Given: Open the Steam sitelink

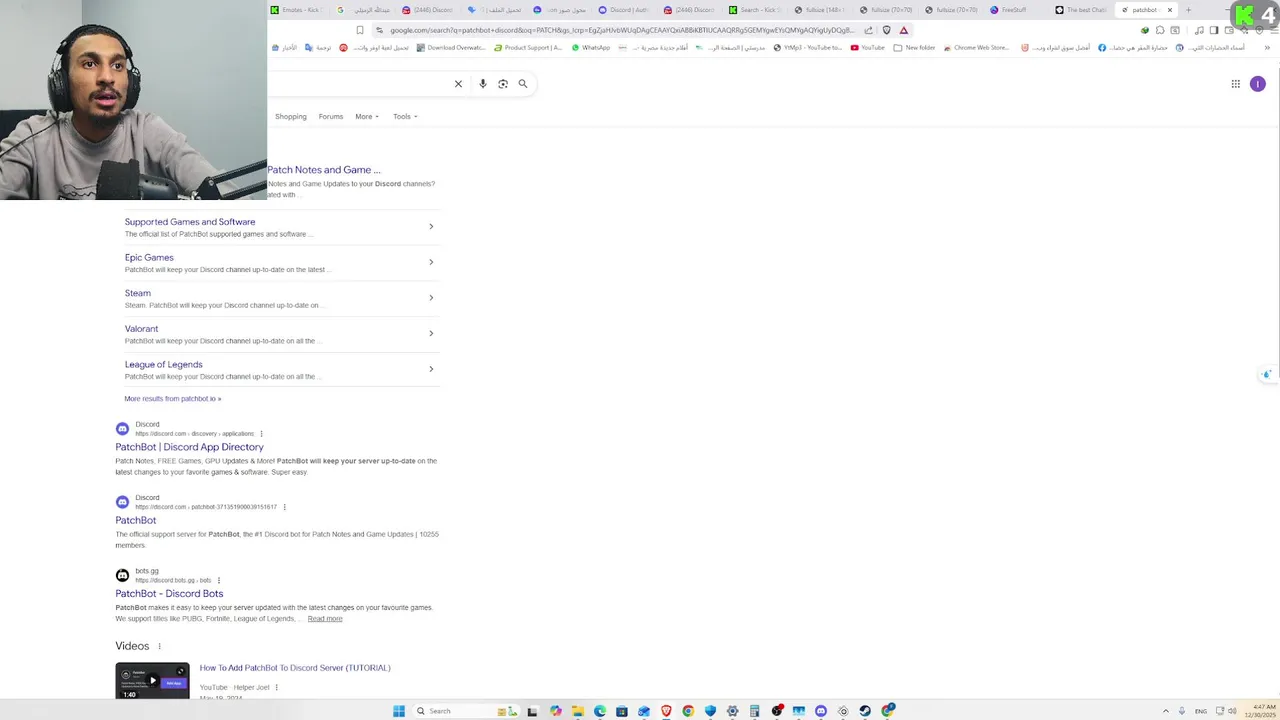Looking at the screenshot, I should click(138, 293).
